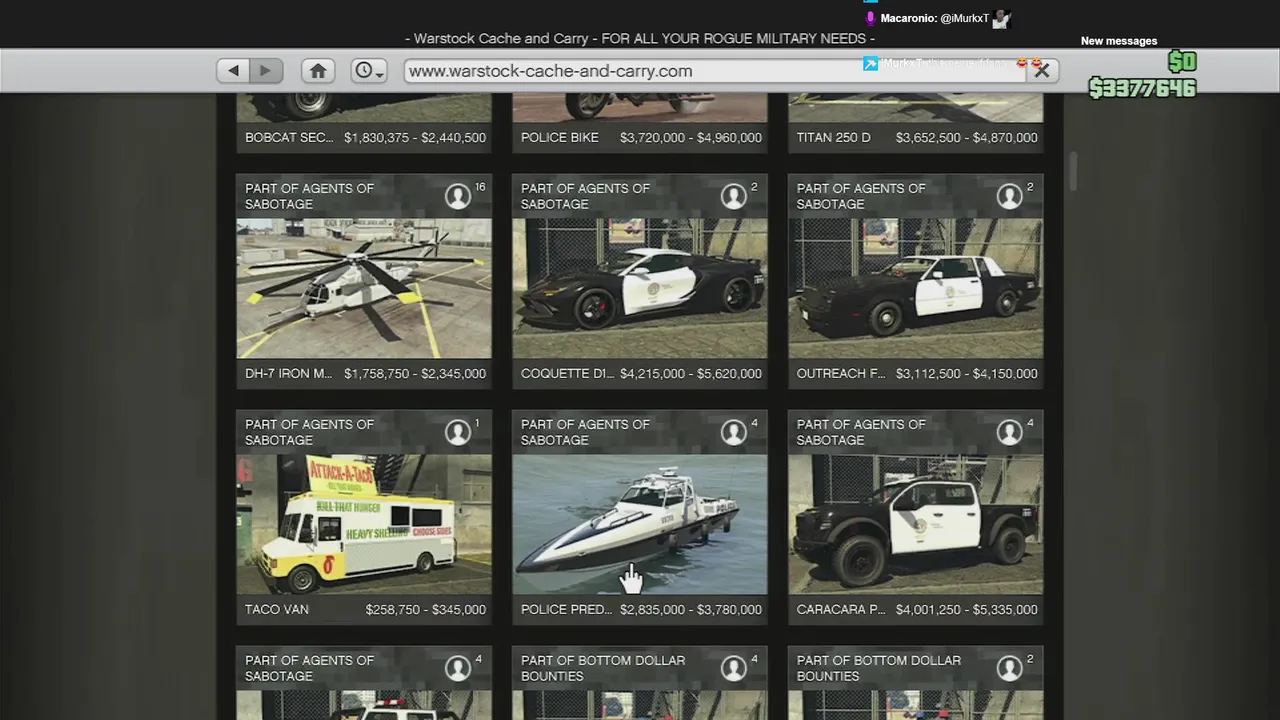Click Part of Agents of Sabotage header on Taco Van
Viewport: 1280px width, 720px height.
(x=310, y=432)
